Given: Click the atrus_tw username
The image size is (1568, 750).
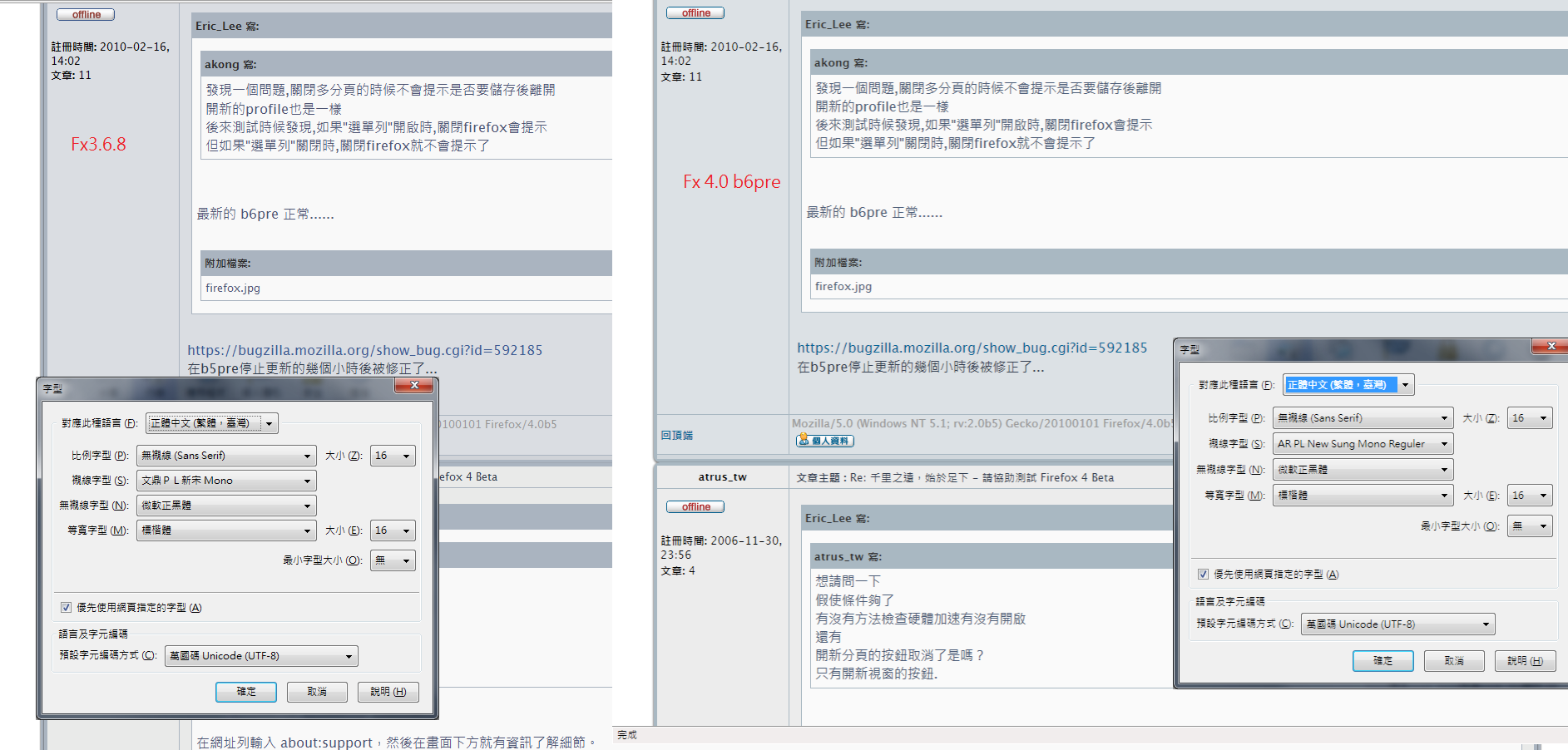Looking at the screenshot, I should pos(722,477).
